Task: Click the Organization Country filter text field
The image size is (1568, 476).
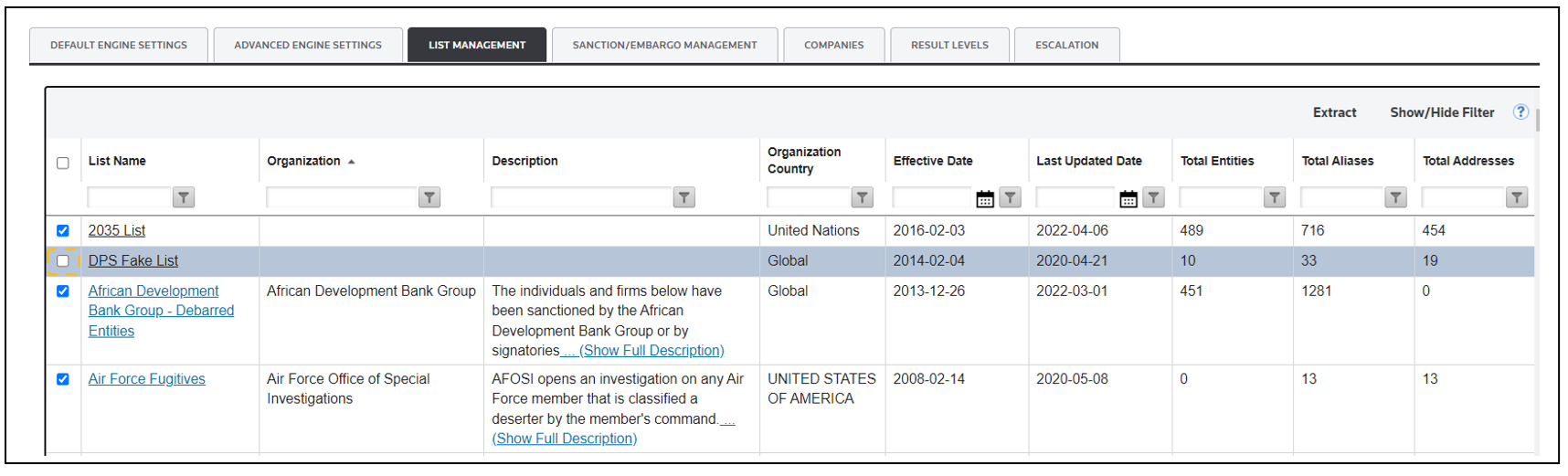Action: [808, 197]
